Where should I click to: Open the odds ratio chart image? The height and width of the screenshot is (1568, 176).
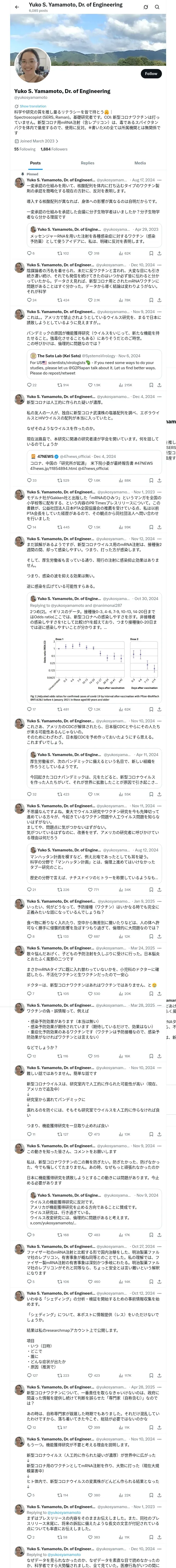coord(96,666)
